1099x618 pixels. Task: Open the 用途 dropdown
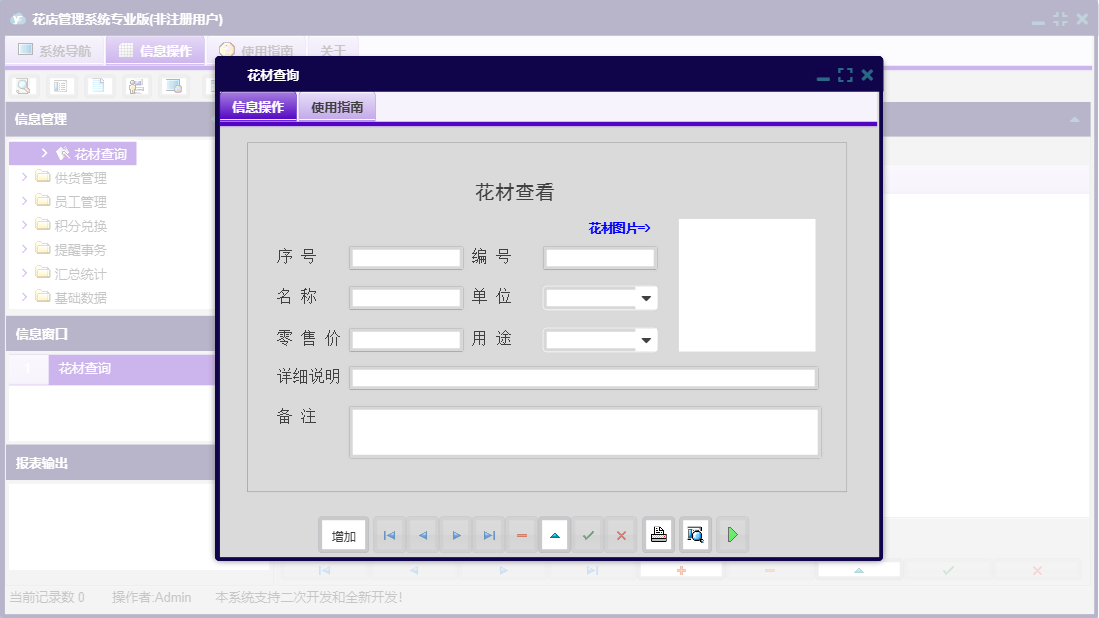click(646, 339)
